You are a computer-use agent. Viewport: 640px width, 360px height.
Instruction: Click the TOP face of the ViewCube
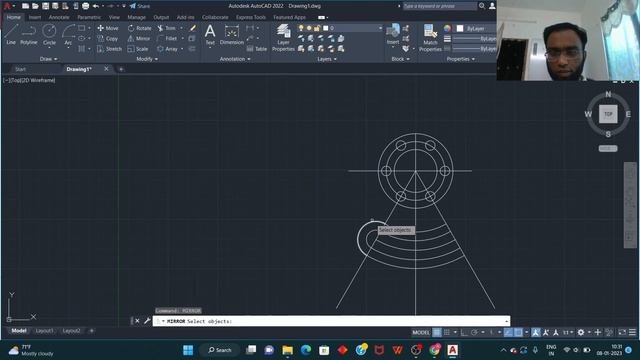tap(608, 114)
